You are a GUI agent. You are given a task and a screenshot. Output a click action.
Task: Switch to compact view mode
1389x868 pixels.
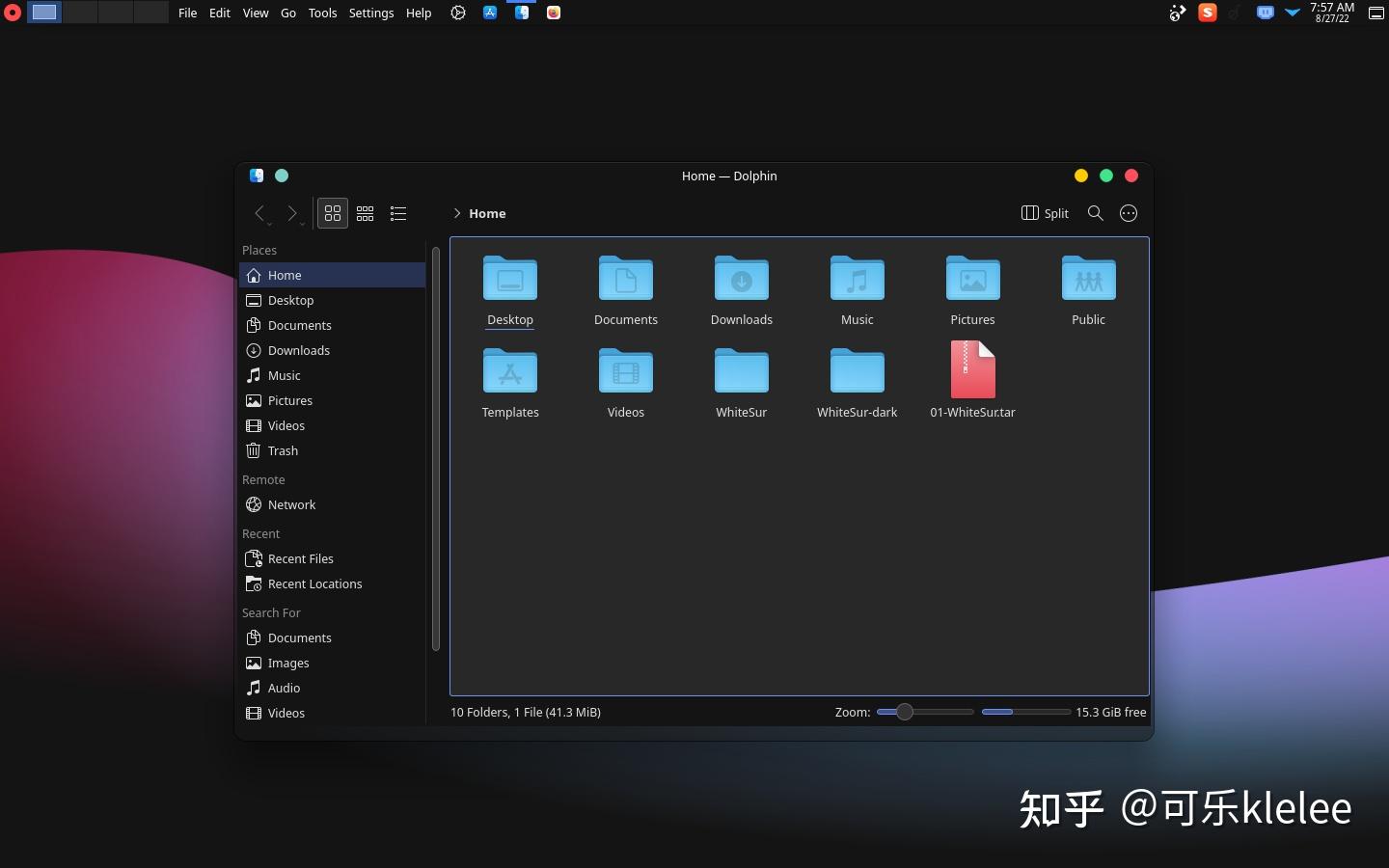pos(365,213)
